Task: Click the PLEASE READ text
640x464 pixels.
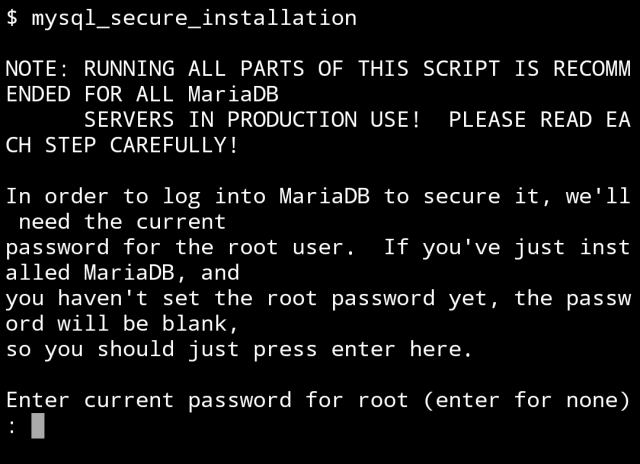Action: point(520,120)
